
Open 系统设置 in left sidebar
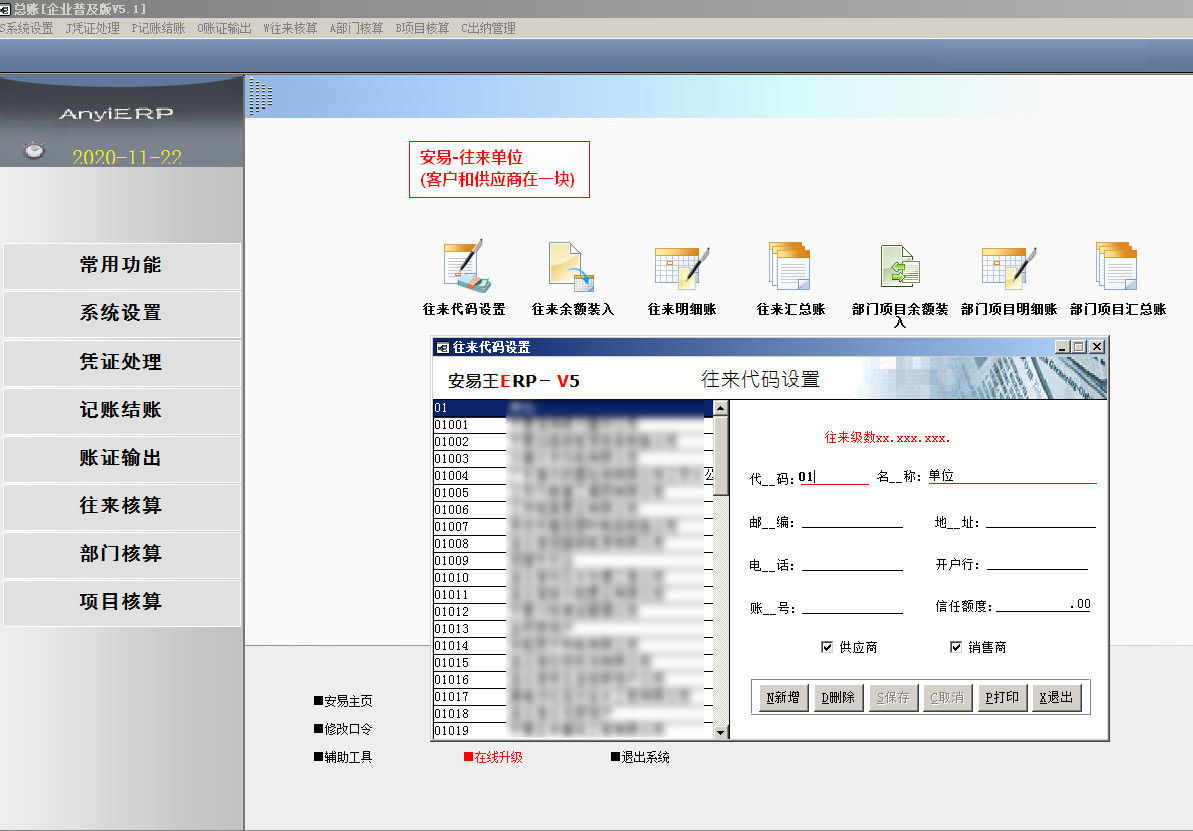click(121, 313)
